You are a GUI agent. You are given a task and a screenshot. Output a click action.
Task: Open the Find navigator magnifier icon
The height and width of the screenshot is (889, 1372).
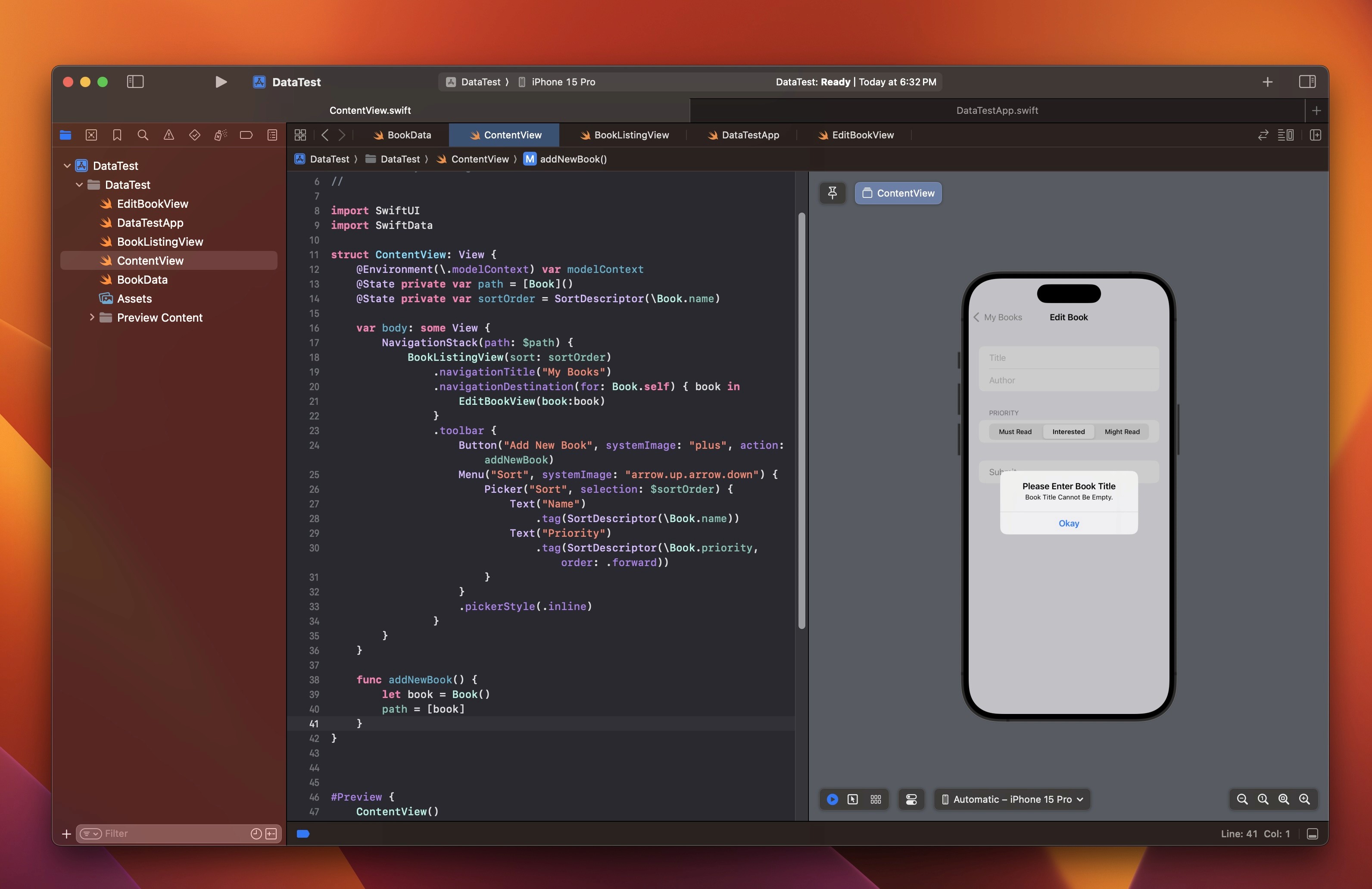tap(143, 135)
